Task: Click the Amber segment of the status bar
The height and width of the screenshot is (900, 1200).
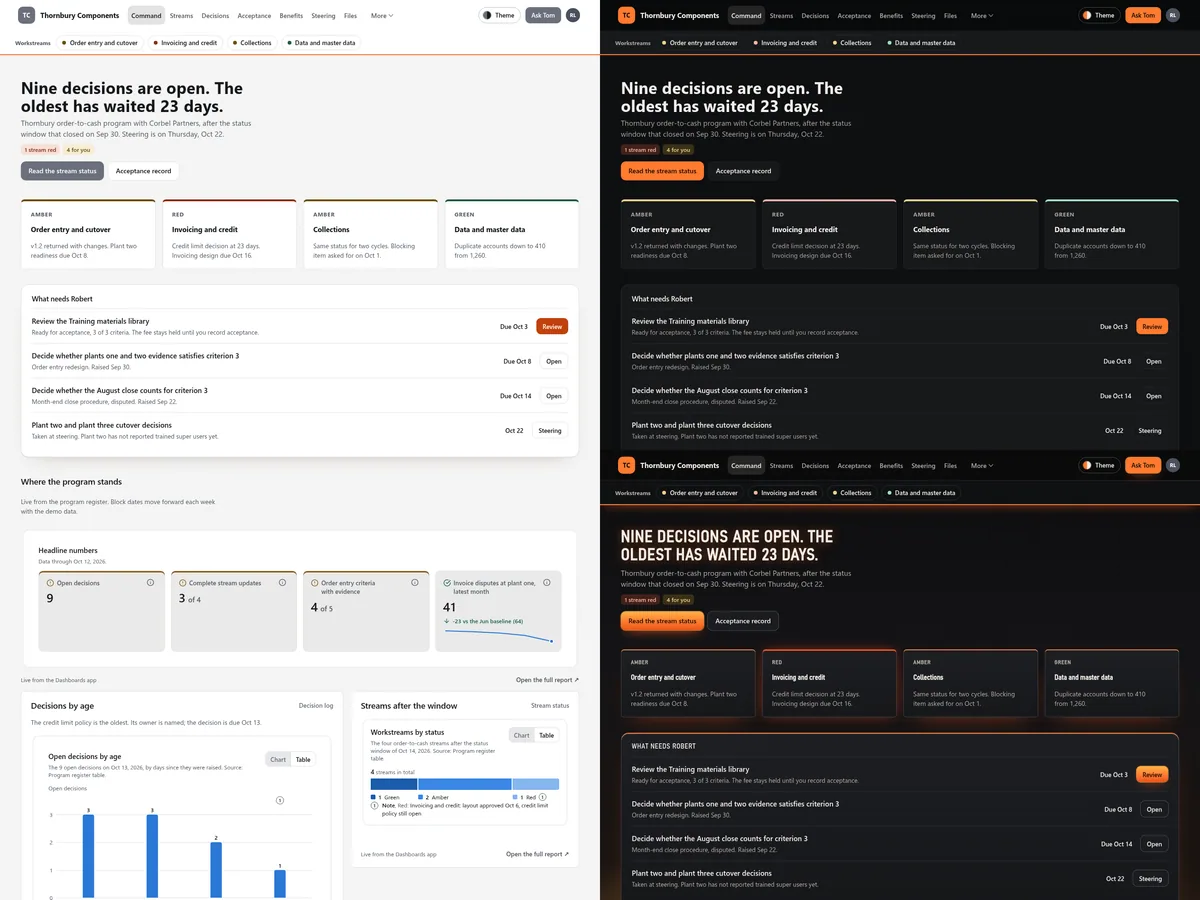Action: [465, 784]
